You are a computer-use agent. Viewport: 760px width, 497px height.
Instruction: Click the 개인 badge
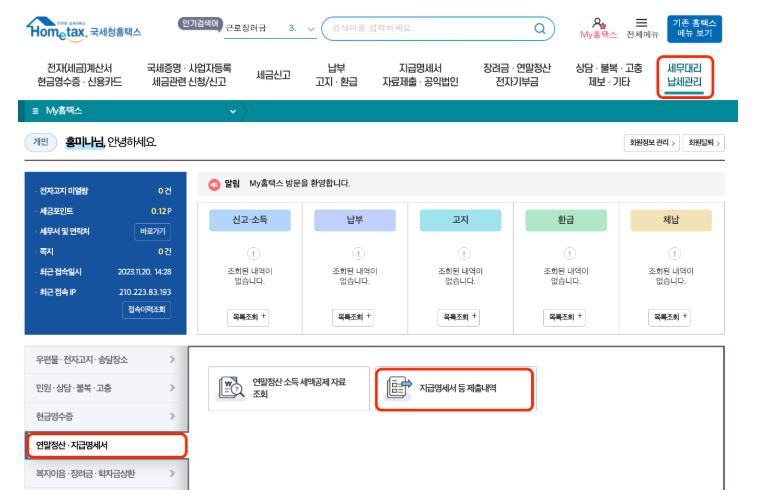tap(41, 142)
